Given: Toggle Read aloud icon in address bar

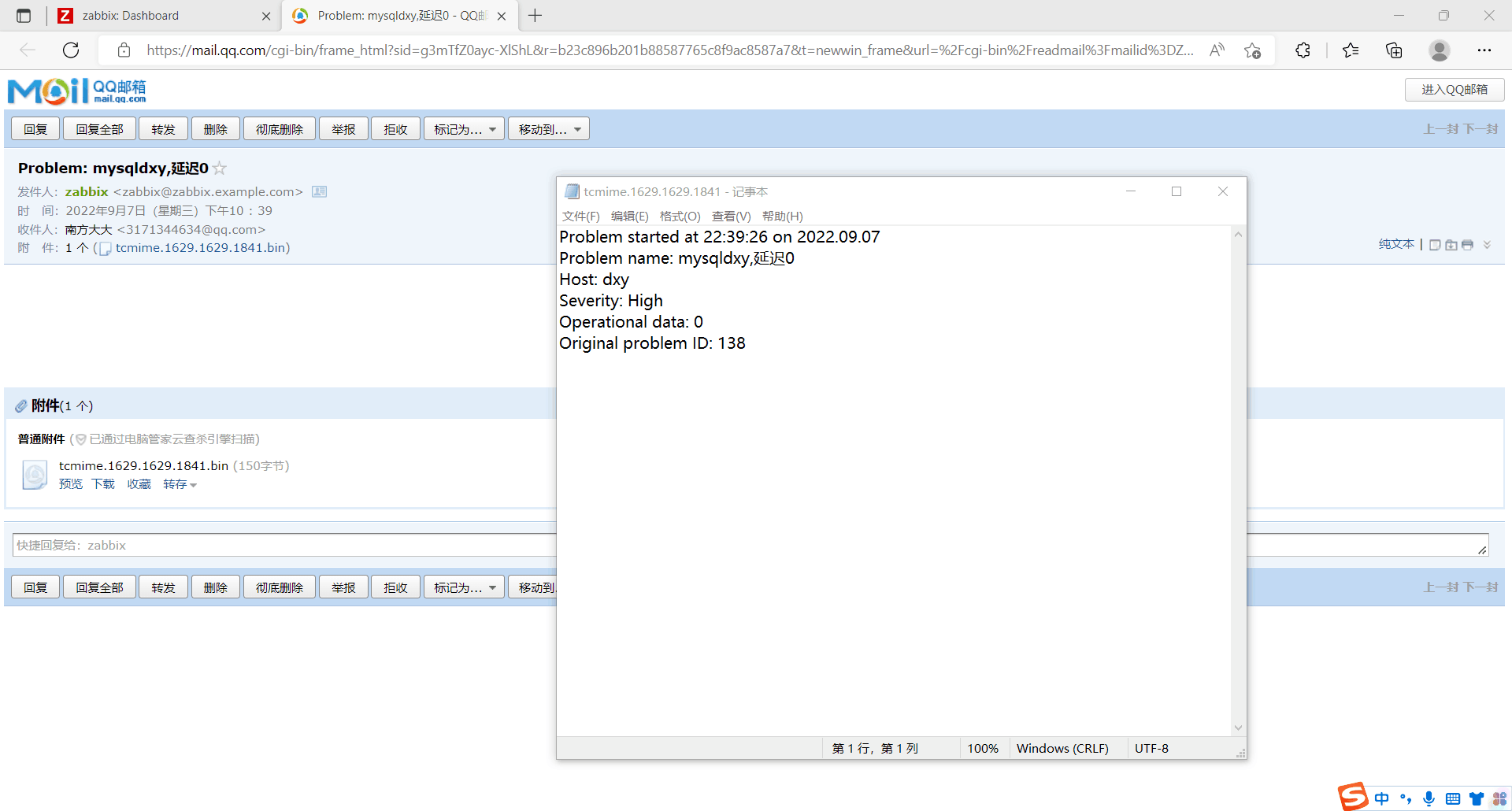Looking at the screenshot, I should pos(1217,50).
